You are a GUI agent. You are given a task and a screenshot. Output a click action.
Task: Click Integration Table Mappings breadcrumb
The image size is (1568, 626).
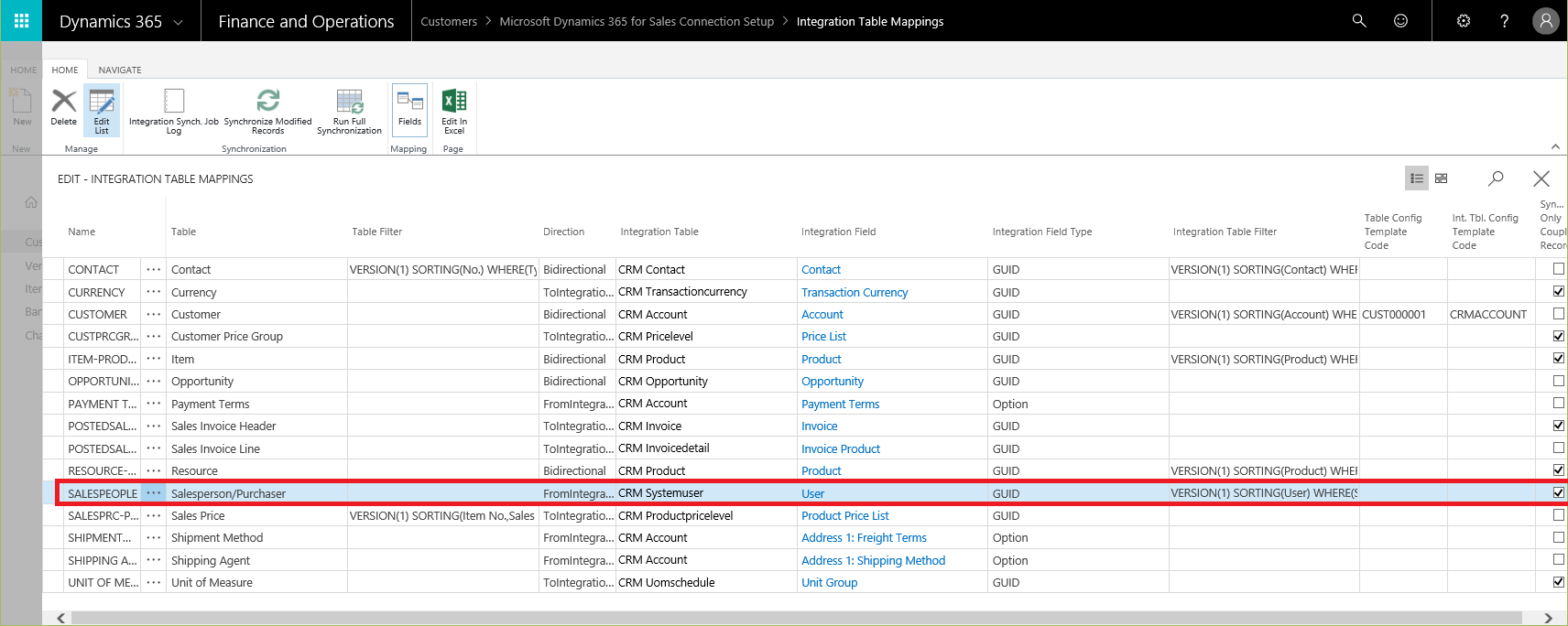pos(870,21)
